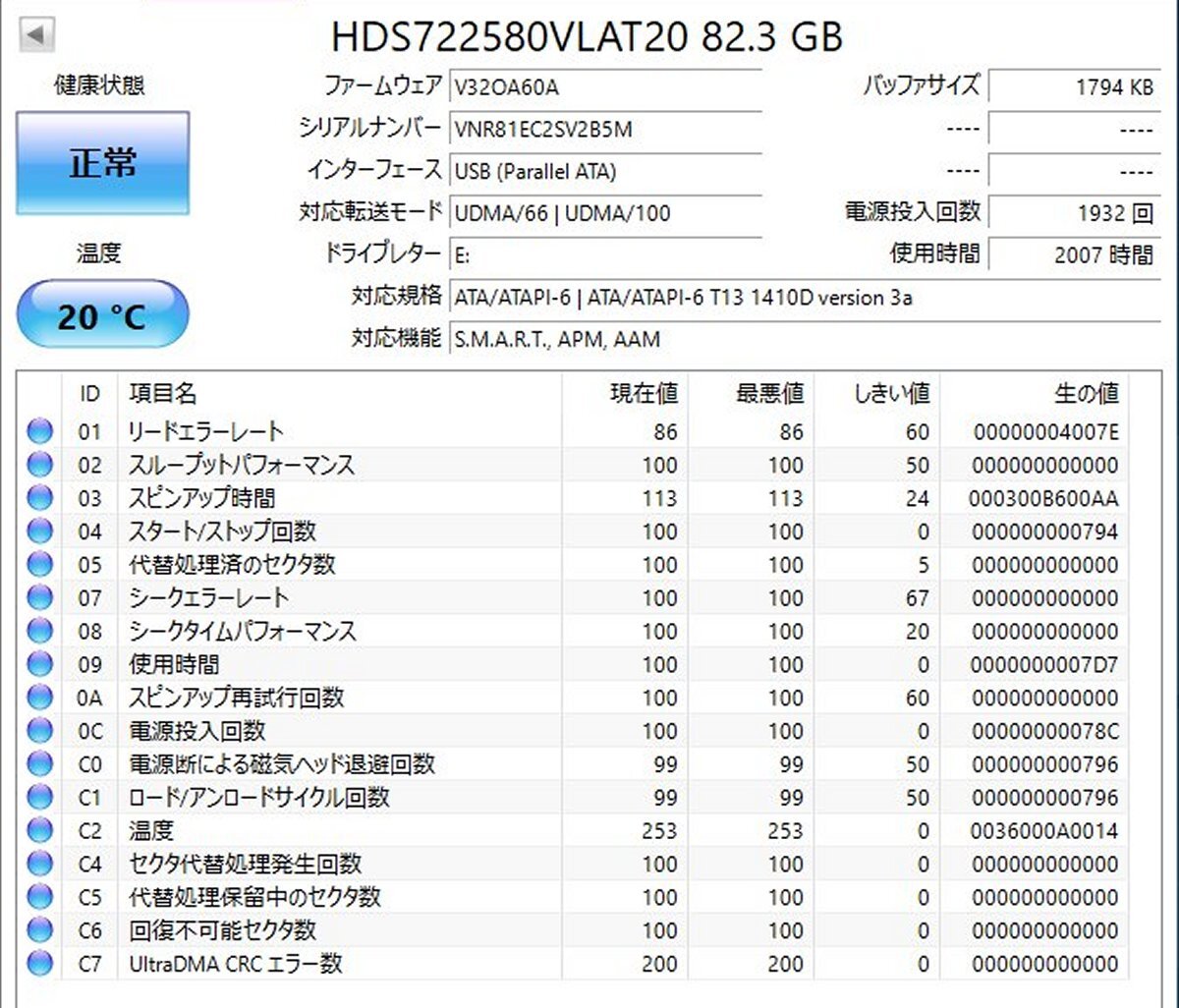This screenshot has width=1179, height=1008.
Task: Click raw value 000300B600AA
Action: click(1042, 499)
